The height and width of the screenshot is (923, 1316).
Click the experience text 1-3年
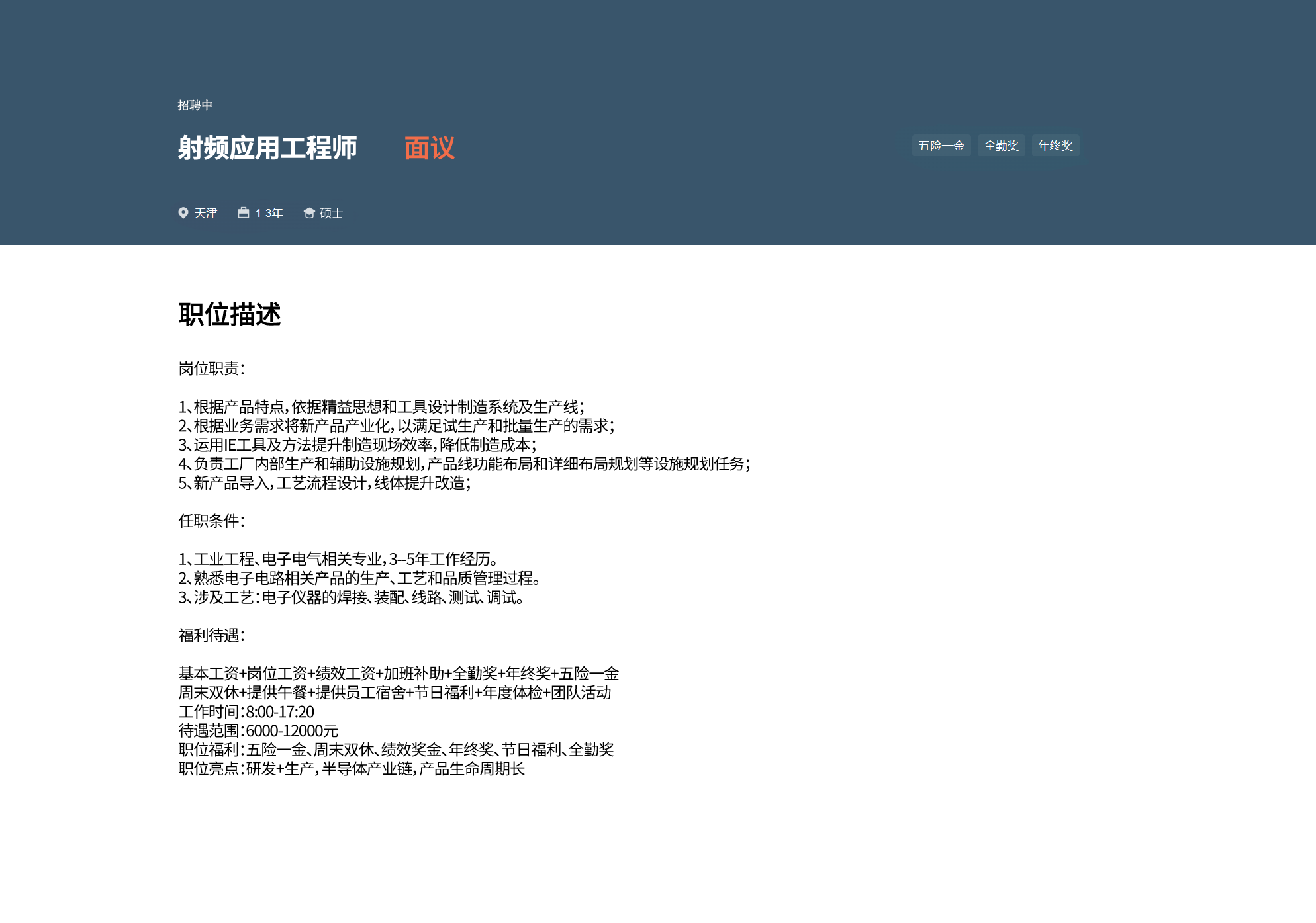[269, 213]
